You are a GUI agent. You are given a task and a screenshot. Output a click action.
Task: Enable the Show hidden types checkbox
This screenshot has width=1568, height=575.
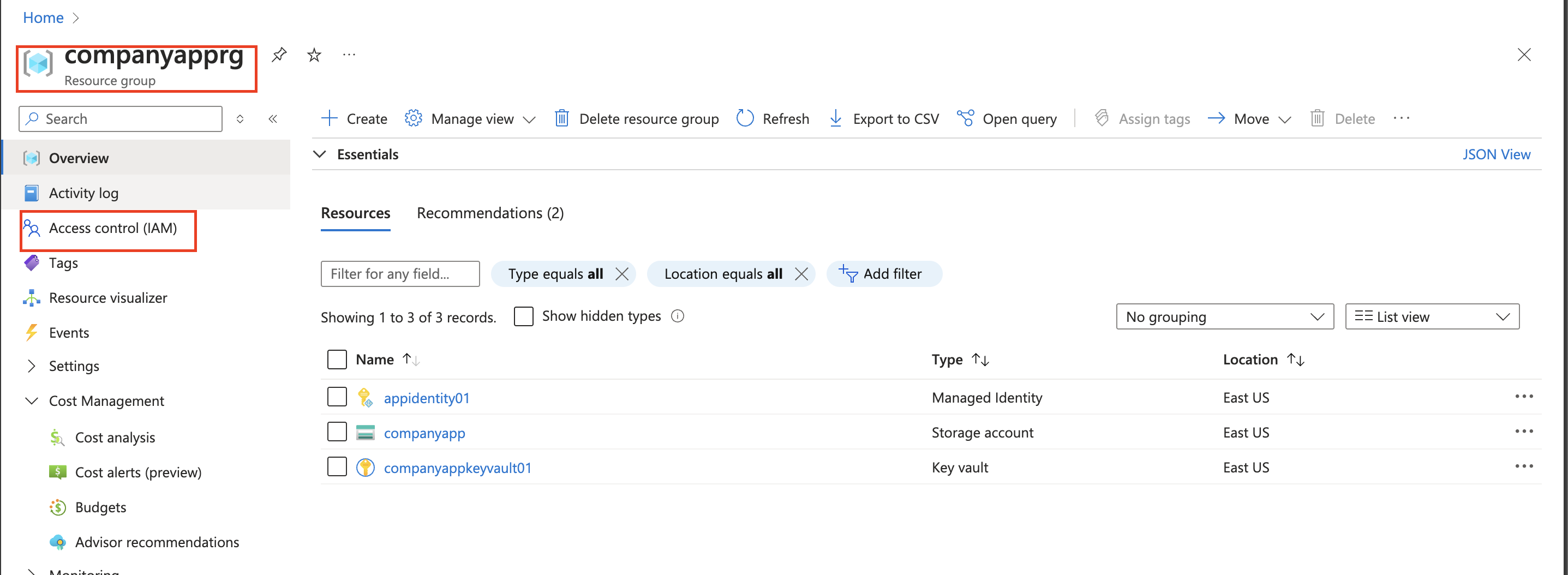(x=523, y=316)
